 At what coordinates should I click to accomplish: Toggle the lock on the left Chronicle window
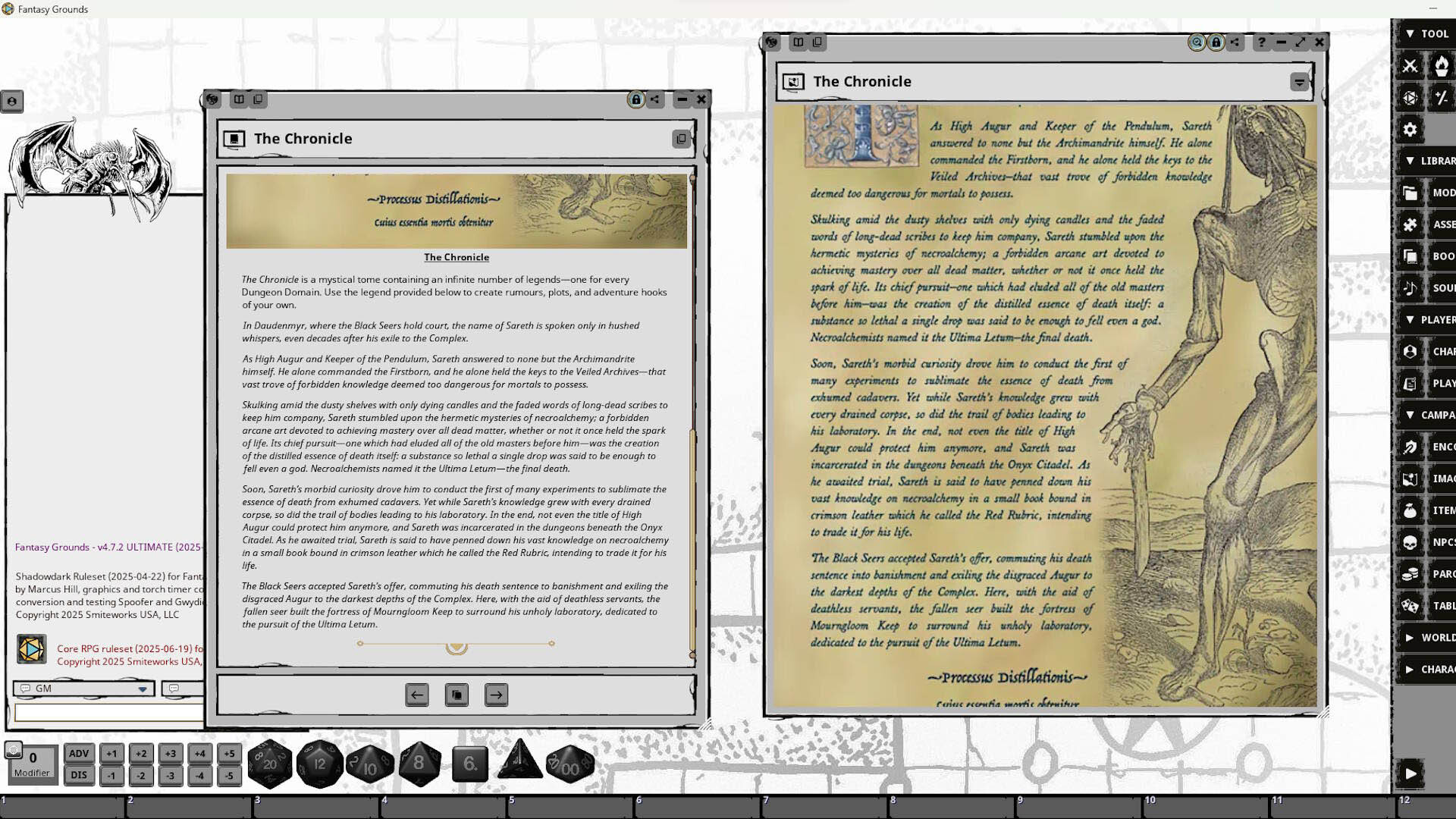click(x=634, y=99)
